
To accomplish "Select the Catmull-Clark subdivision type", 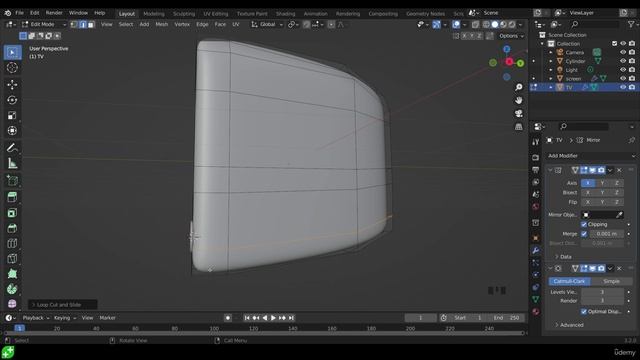I will [x=569, y=281].
